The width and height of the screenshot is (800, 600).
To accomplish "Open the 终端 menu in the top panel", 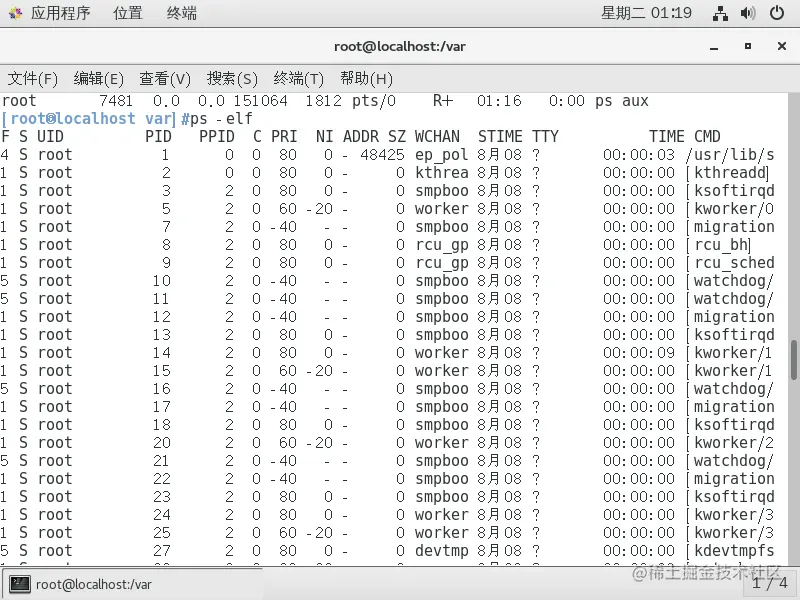I will 182,13.
